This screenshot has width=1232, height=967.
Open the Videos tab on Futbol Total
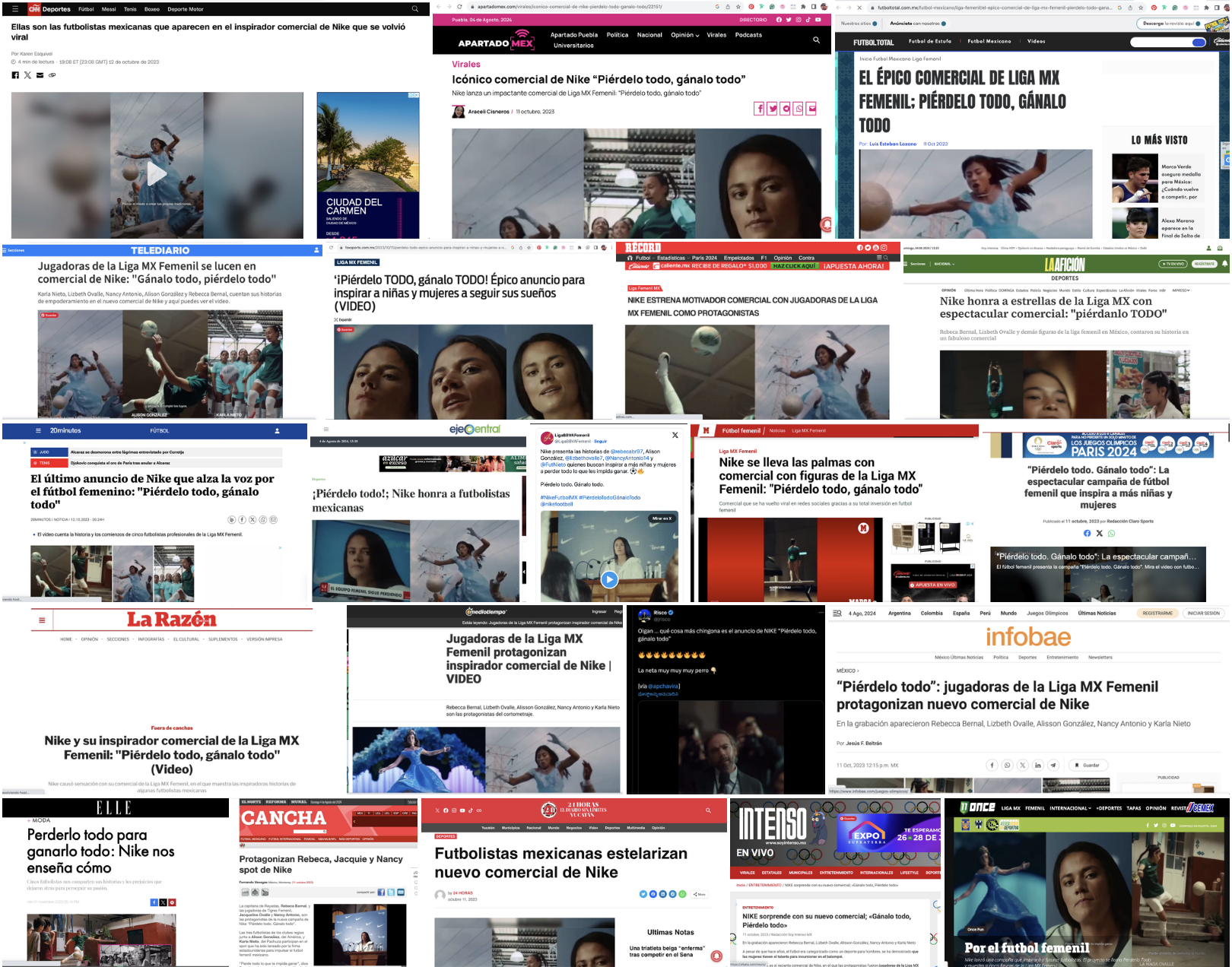1036,41
